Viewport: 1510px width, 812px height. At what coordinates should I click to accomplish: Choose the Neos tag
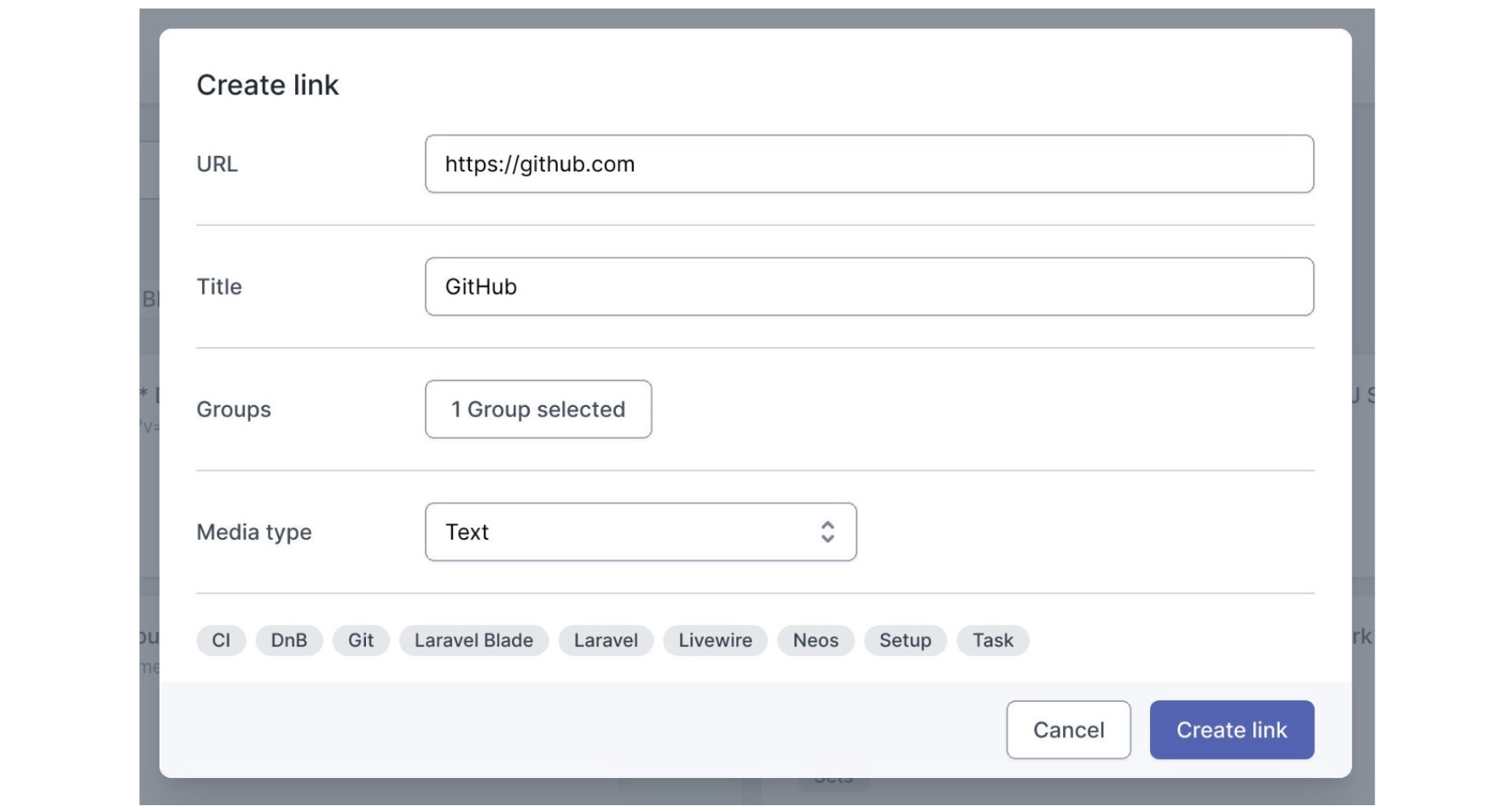point(816,641)
